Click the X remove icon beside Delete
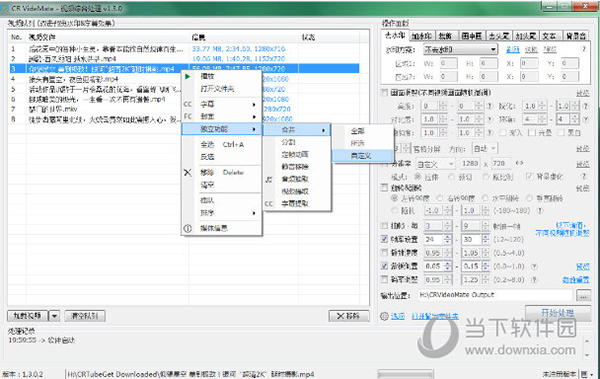Screen dimensions: 600x379 click(188, 173)
